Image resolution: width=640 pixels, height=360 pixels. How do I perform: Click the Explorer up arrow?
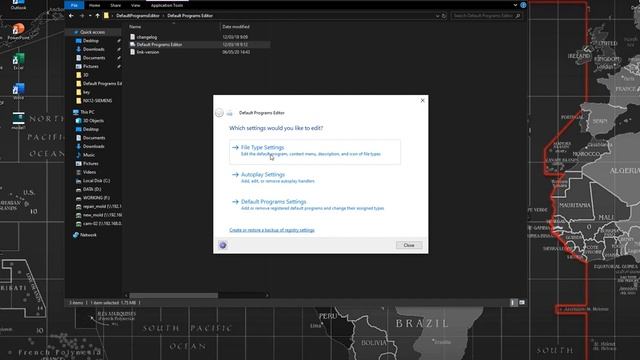97,16
